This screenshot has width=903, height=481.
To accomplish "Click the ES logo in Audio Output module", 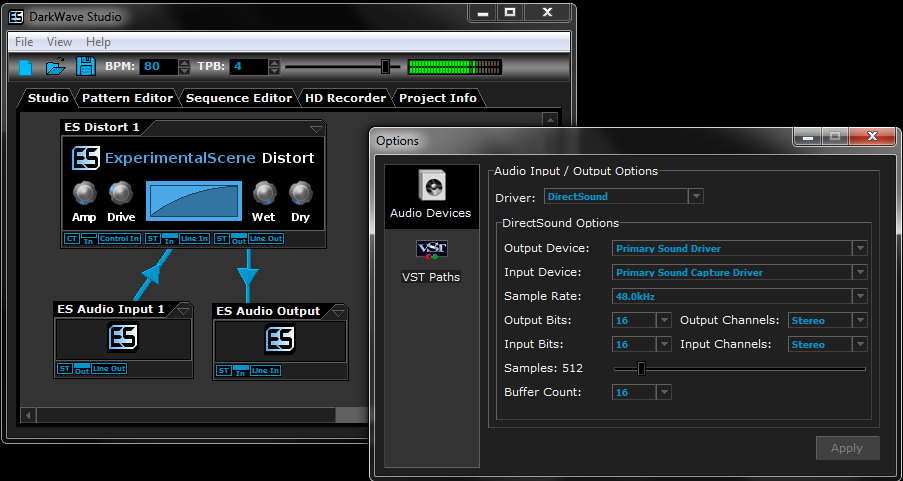I will [279, 340].
